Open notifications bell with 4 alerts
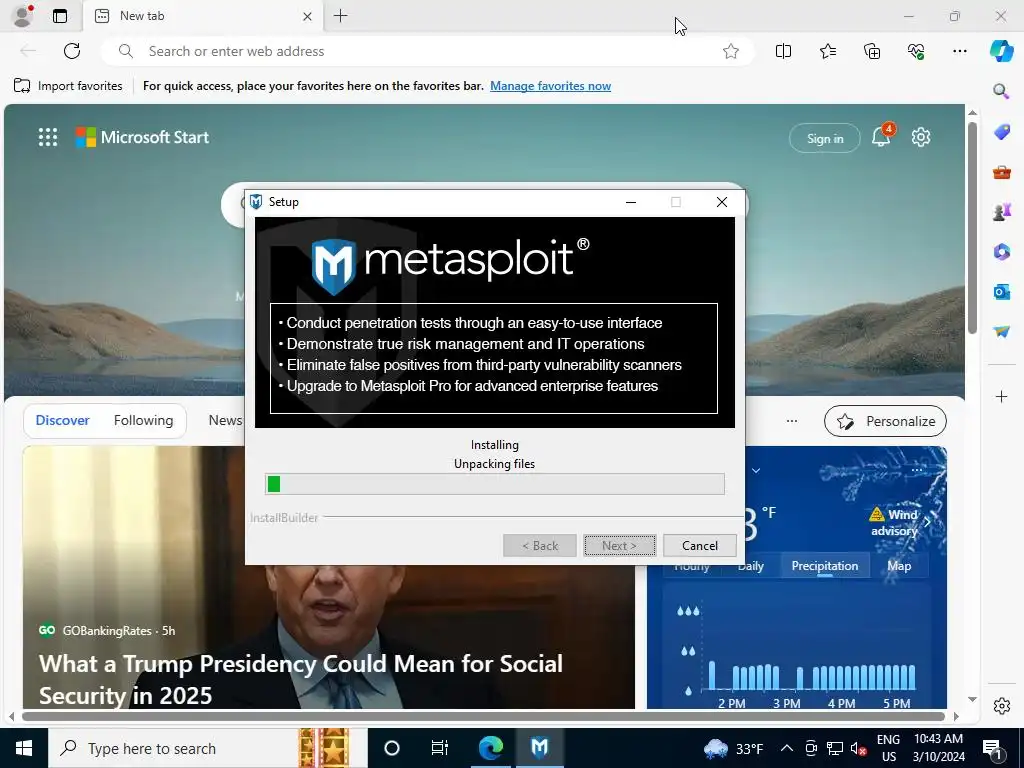This screenshot has width=1024, height=768. pyautogui.click(x=881, y=136)
